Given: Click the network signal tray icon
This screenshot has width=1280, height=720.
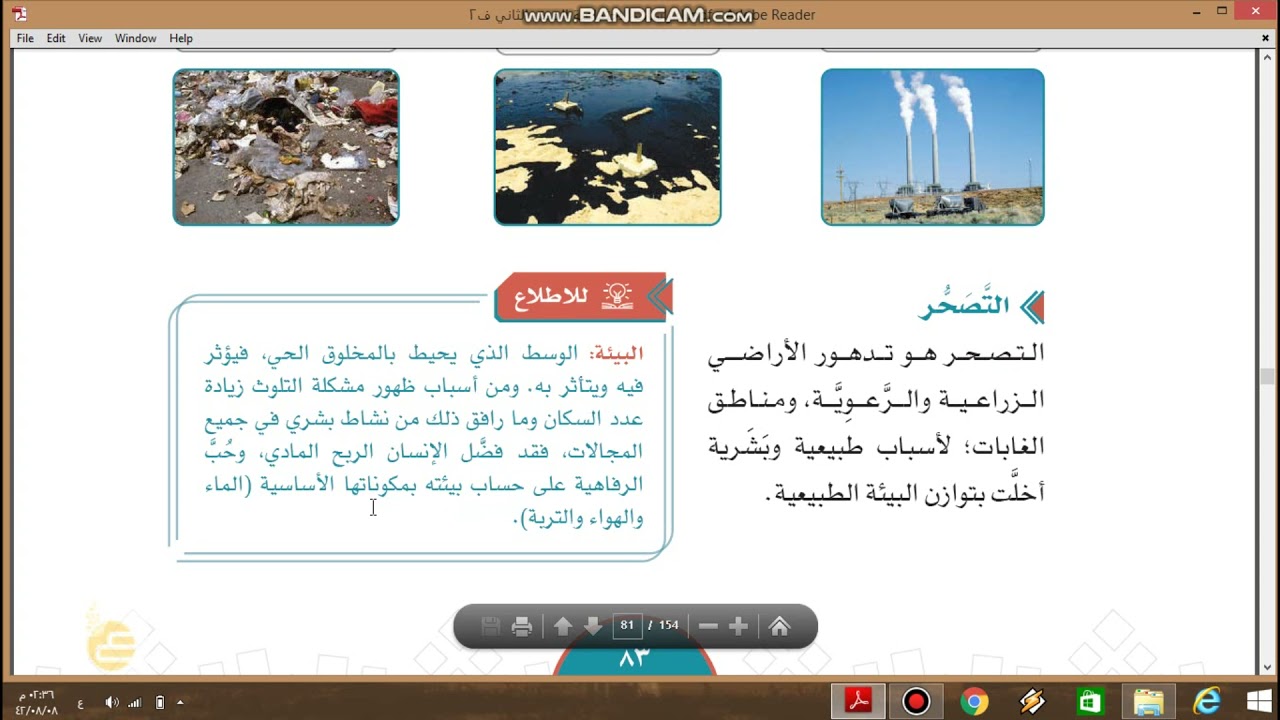Looking at the screenshot, I should click(x=134, y=703).
